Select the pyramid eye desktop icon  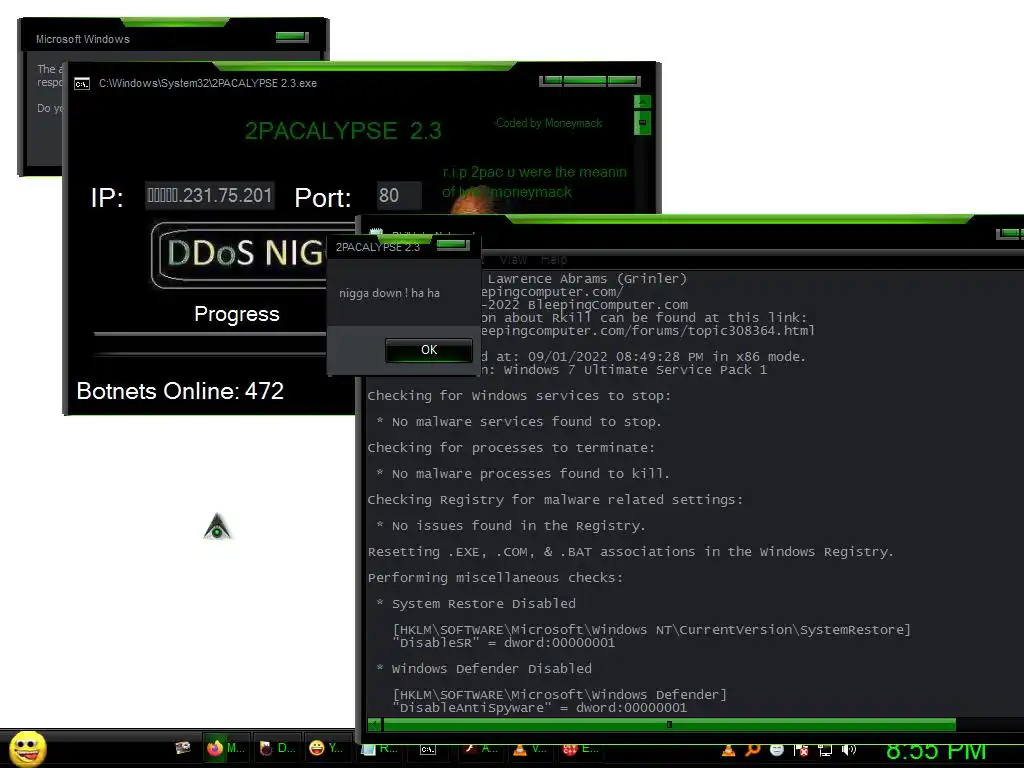point(217,527)
